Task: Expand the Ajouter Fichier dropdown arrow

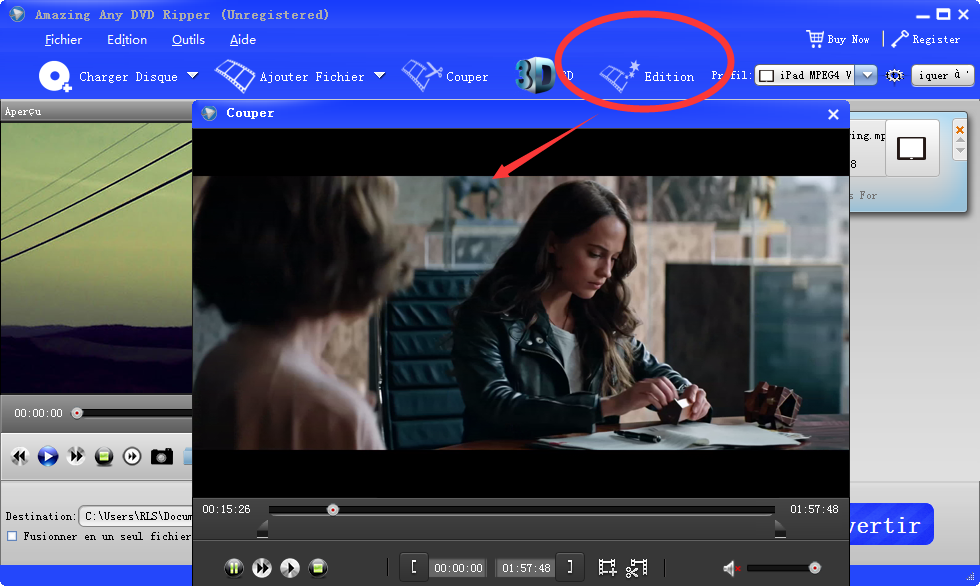Action: [379, 76]
